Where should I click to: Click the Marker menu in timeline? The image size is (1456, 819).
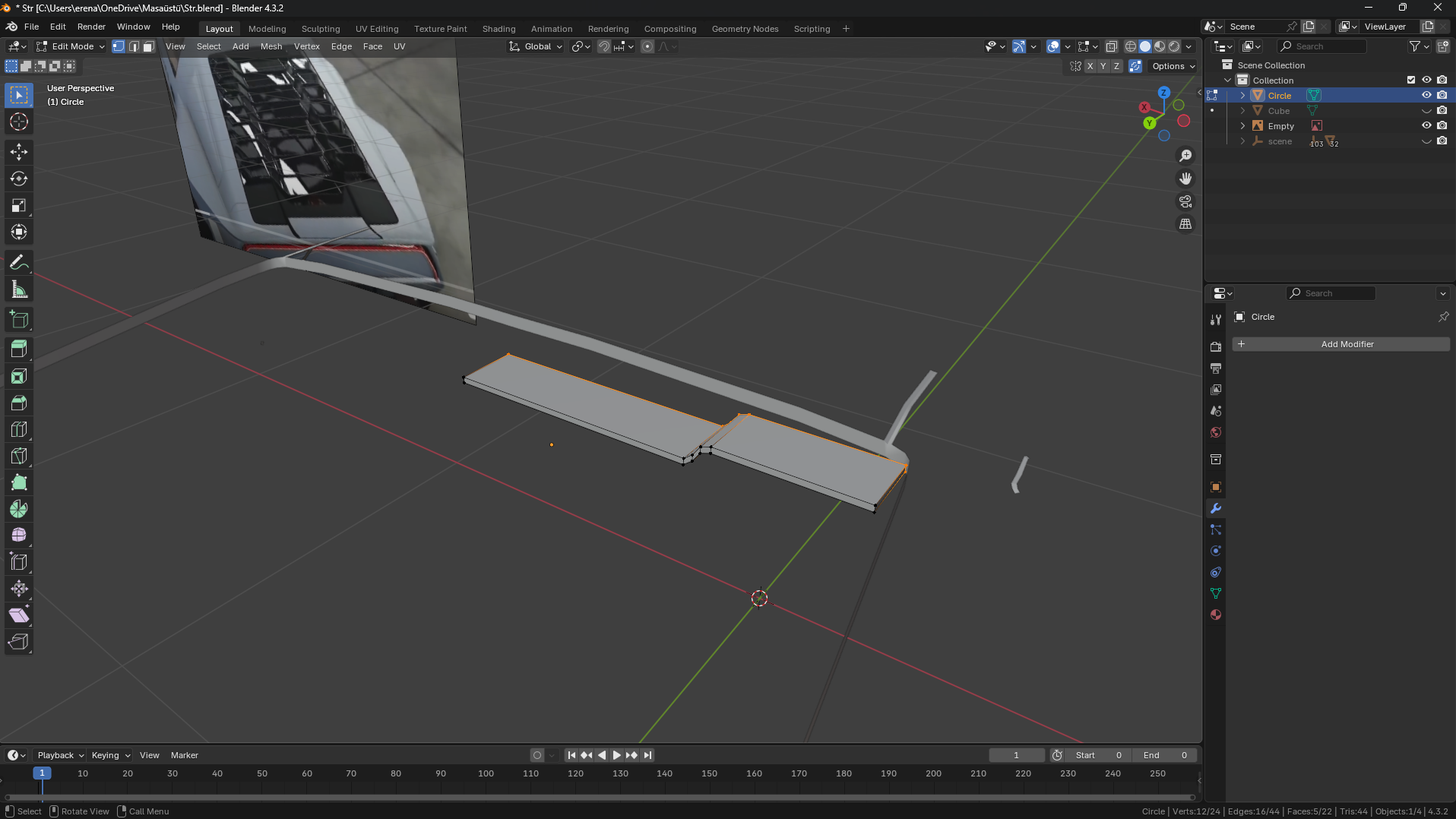point(184,755)
